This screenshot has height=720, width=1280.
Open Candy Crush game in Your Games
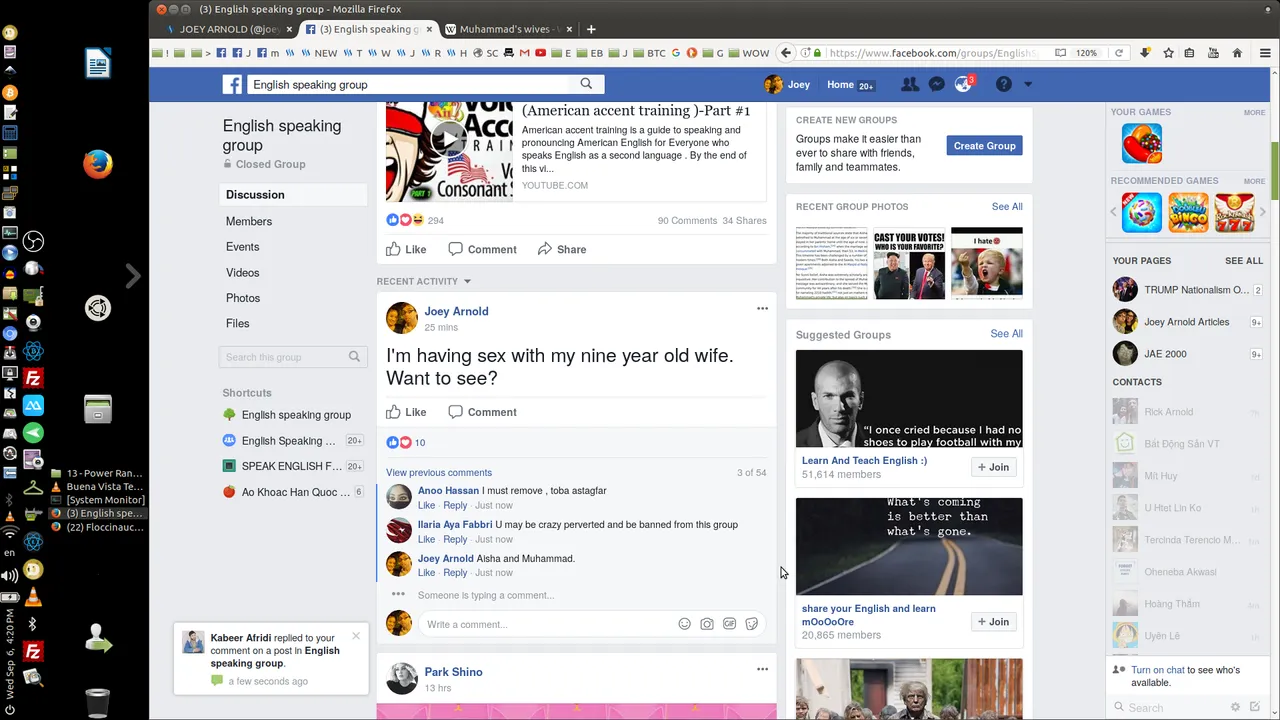pyautogui.click(x=1142, y=143)
